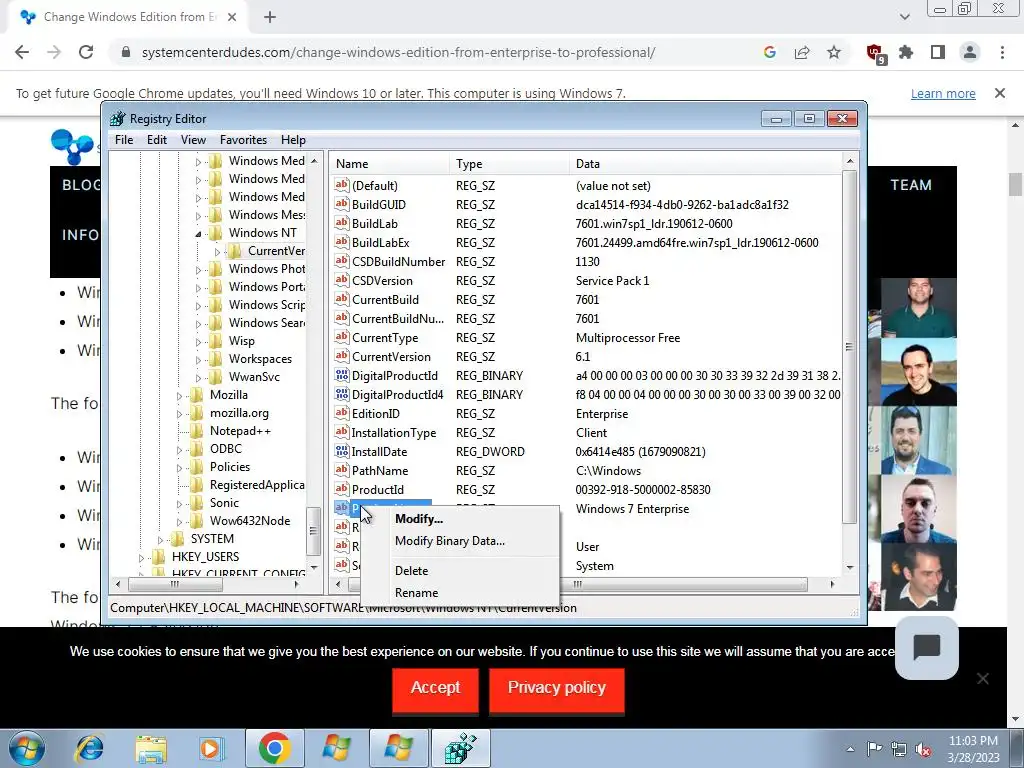This screenshot has width=1024, height=768.
Task: Open Windows Media Player from taskbar
Action: [211, 748]
